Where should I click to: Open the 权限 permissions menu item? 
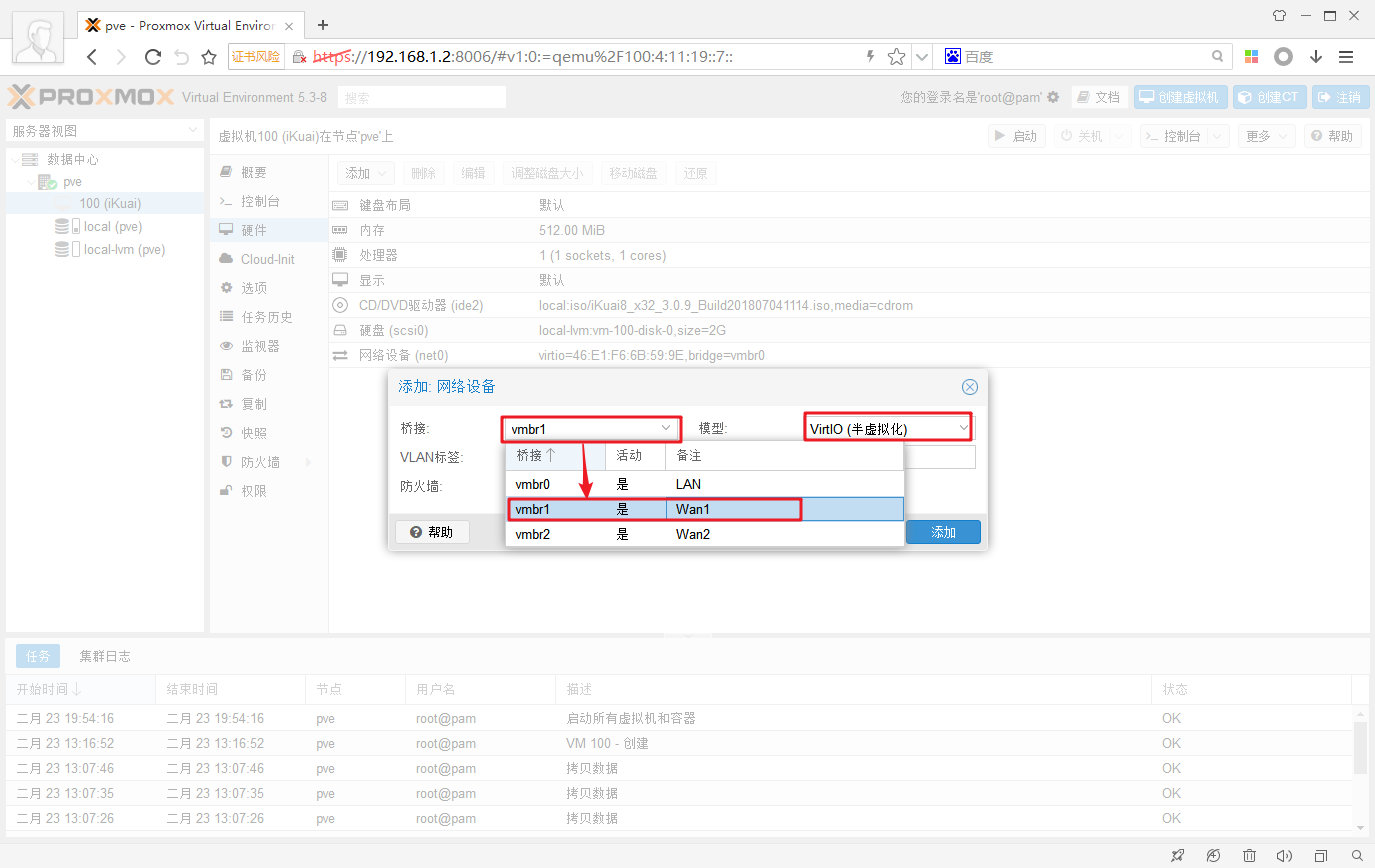269,491
